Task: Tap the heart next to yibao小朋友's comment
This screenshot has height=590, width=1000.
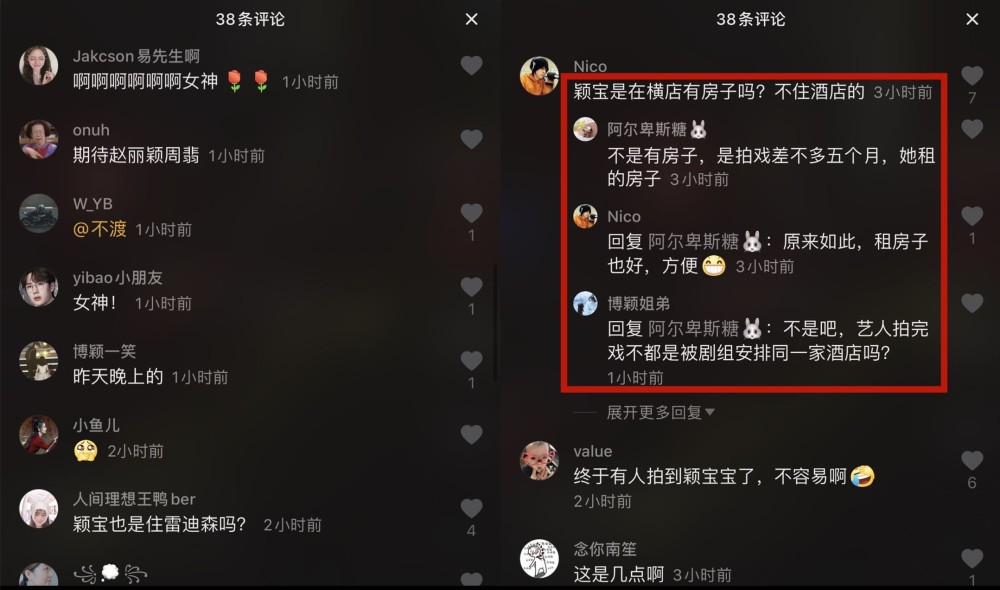Action: click(x=471, y=287)
